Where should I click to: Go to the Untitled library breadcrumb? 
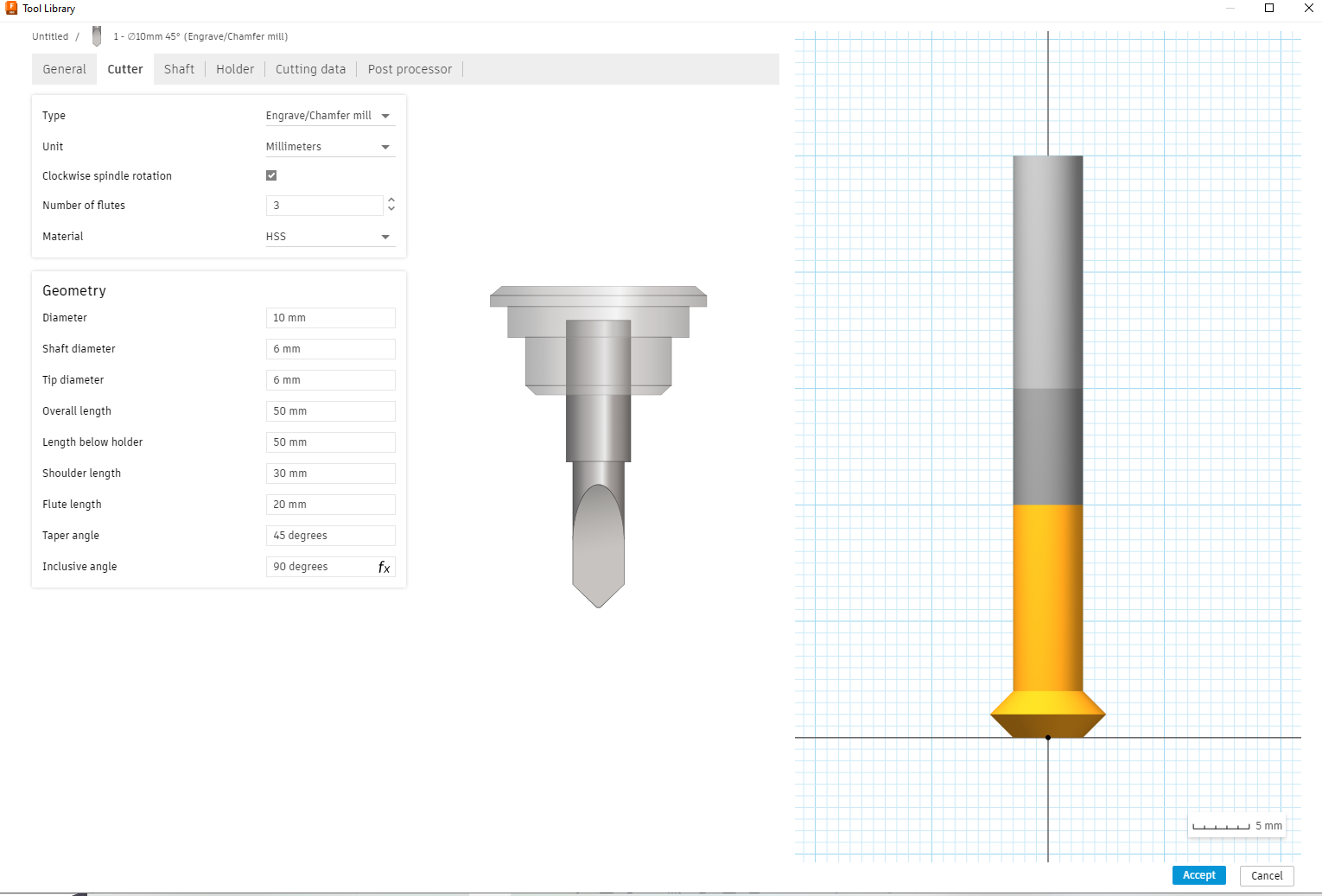point(50,36)
